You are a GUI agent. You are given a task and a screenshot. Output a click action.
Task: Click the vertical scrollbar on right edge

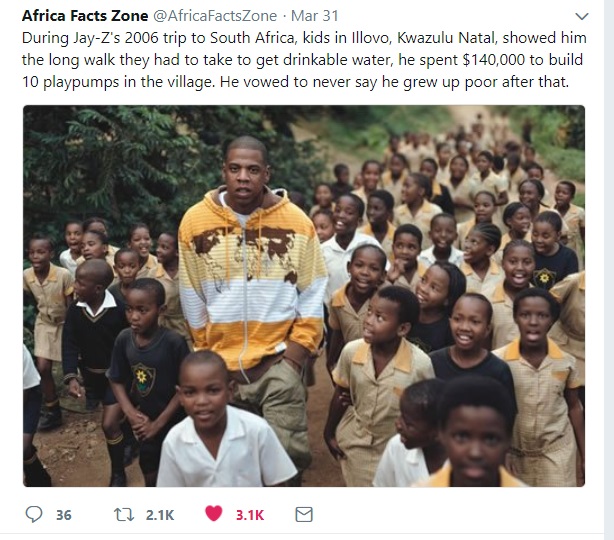tap(609, 270)
